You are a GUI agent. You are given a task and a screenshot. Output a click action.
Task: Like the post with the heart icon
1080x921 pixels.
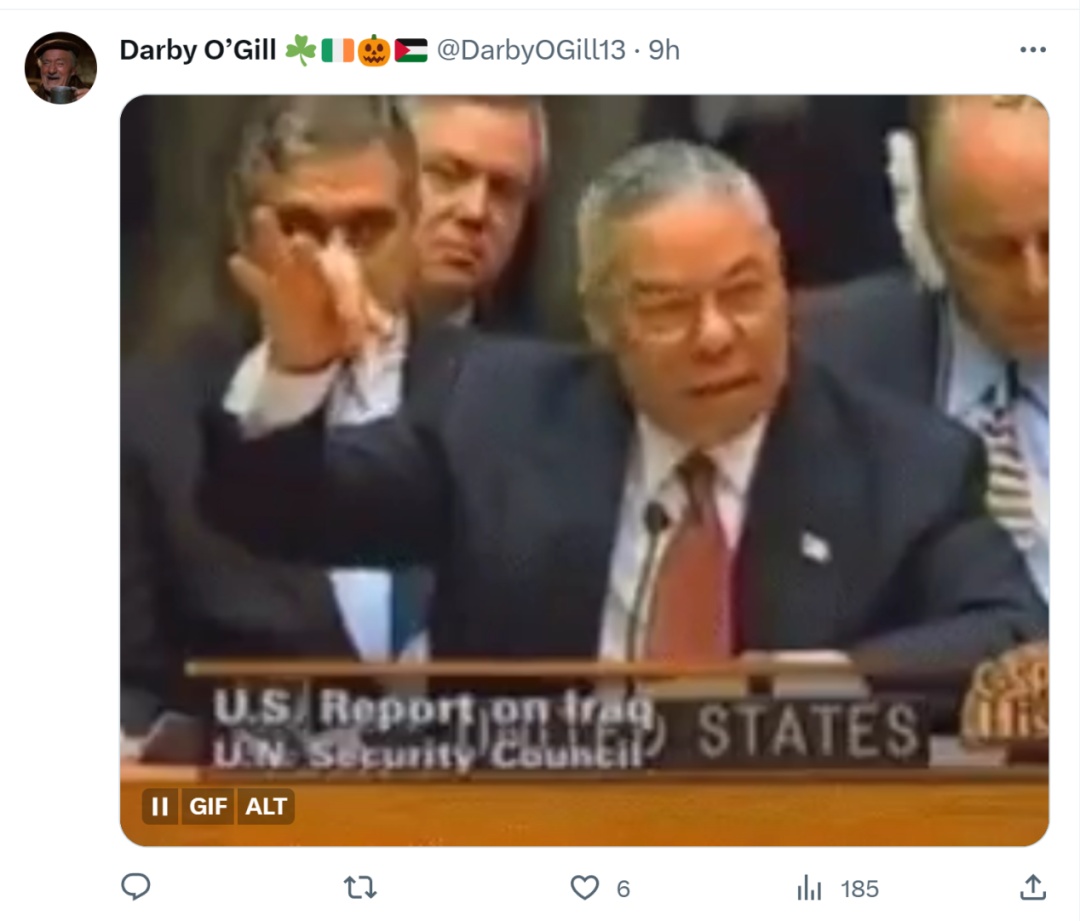(x=585, y=888)
